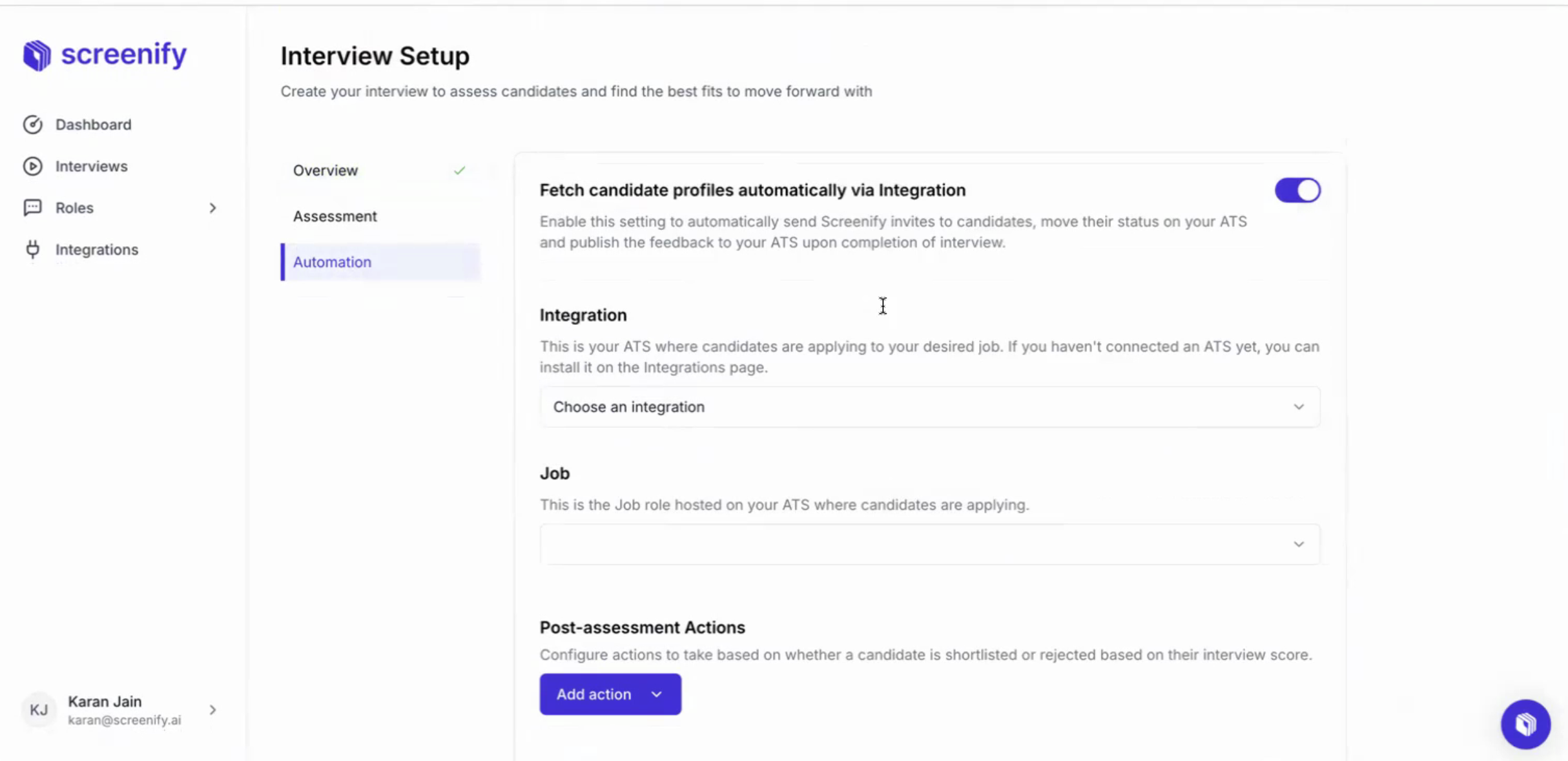Click the KJ user avatar

point(39,710)
